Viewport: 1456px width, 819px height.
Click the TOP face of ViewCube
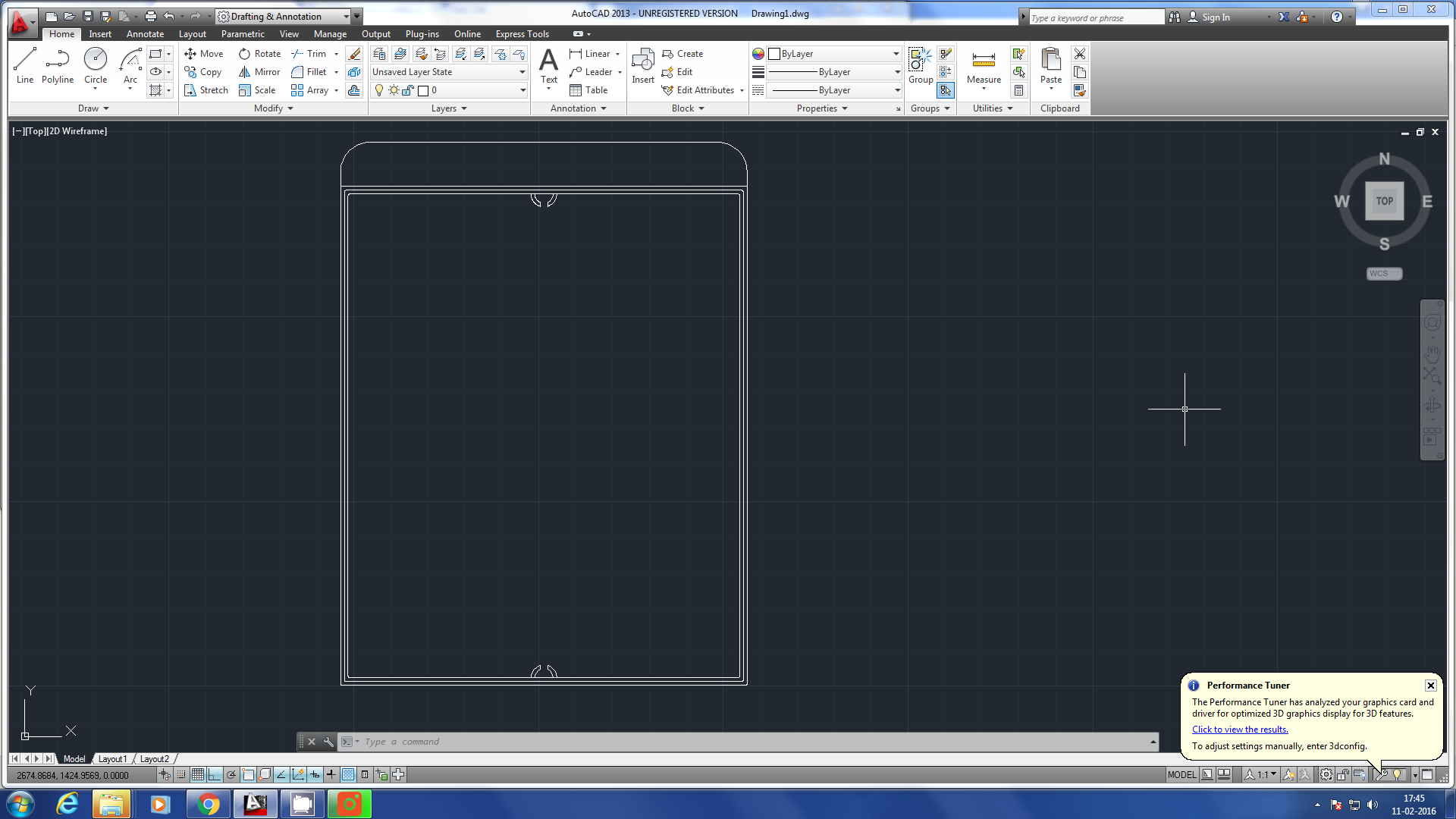[1385, 201]
